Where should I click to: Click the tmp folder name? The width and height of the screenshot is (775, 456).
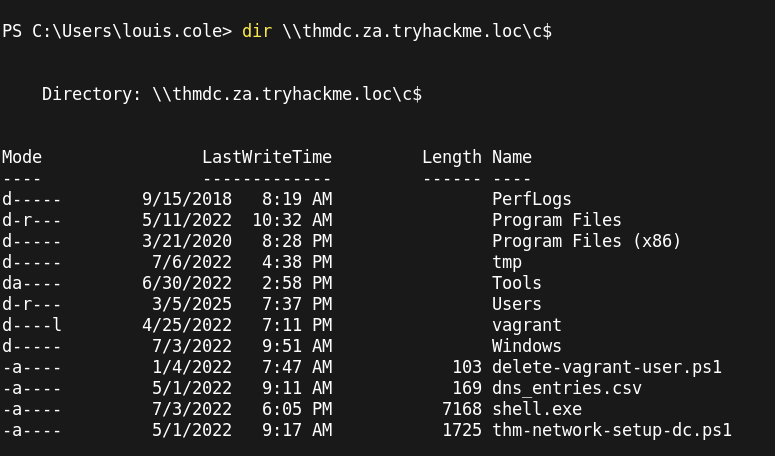pos(507,262)
